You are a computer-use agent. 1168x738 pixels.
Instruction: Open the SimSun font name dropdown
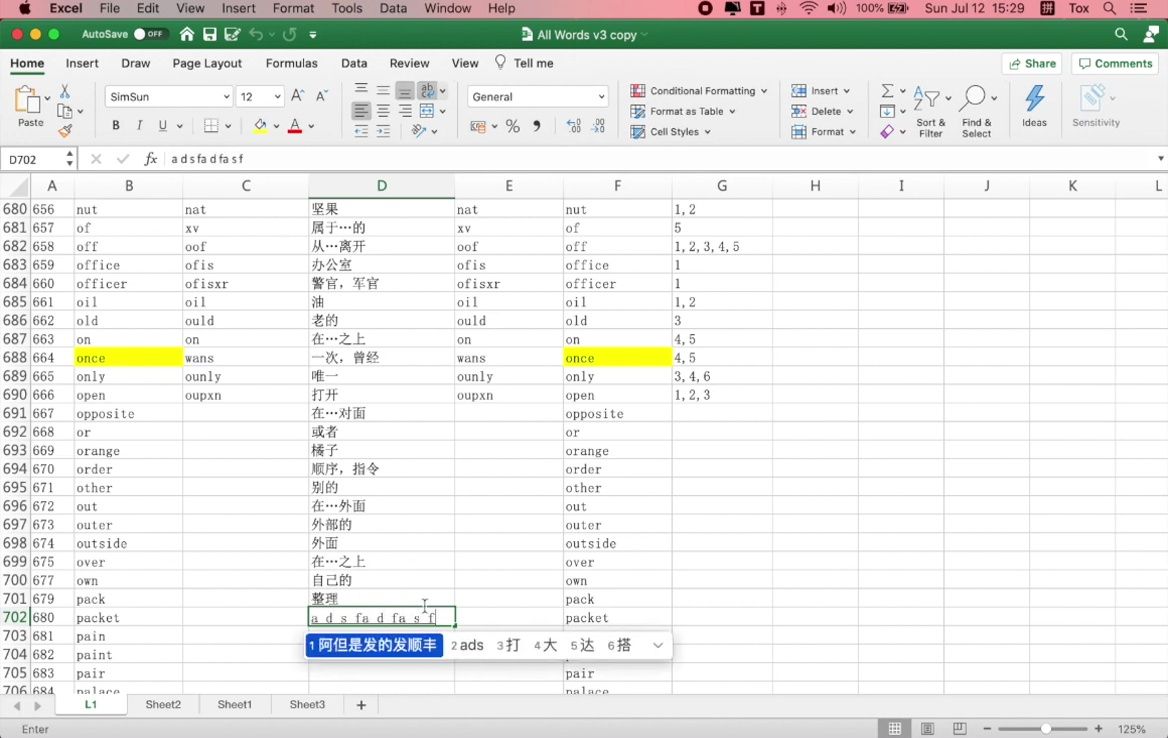pos(226,97)
